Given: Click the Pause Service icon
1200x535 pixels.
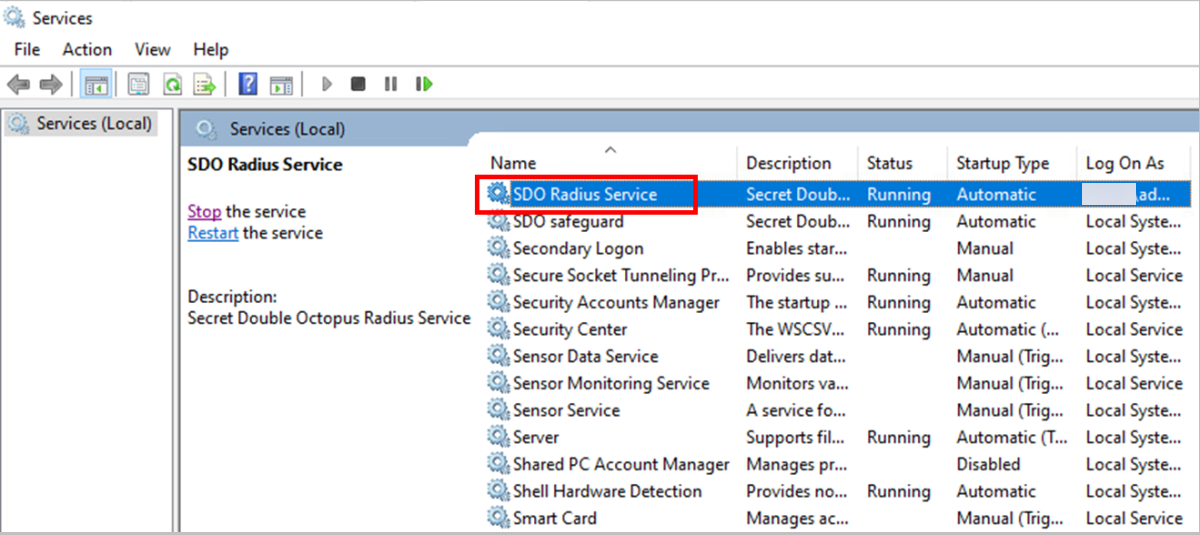Looking at the screenshot, I should coord(390,85).
